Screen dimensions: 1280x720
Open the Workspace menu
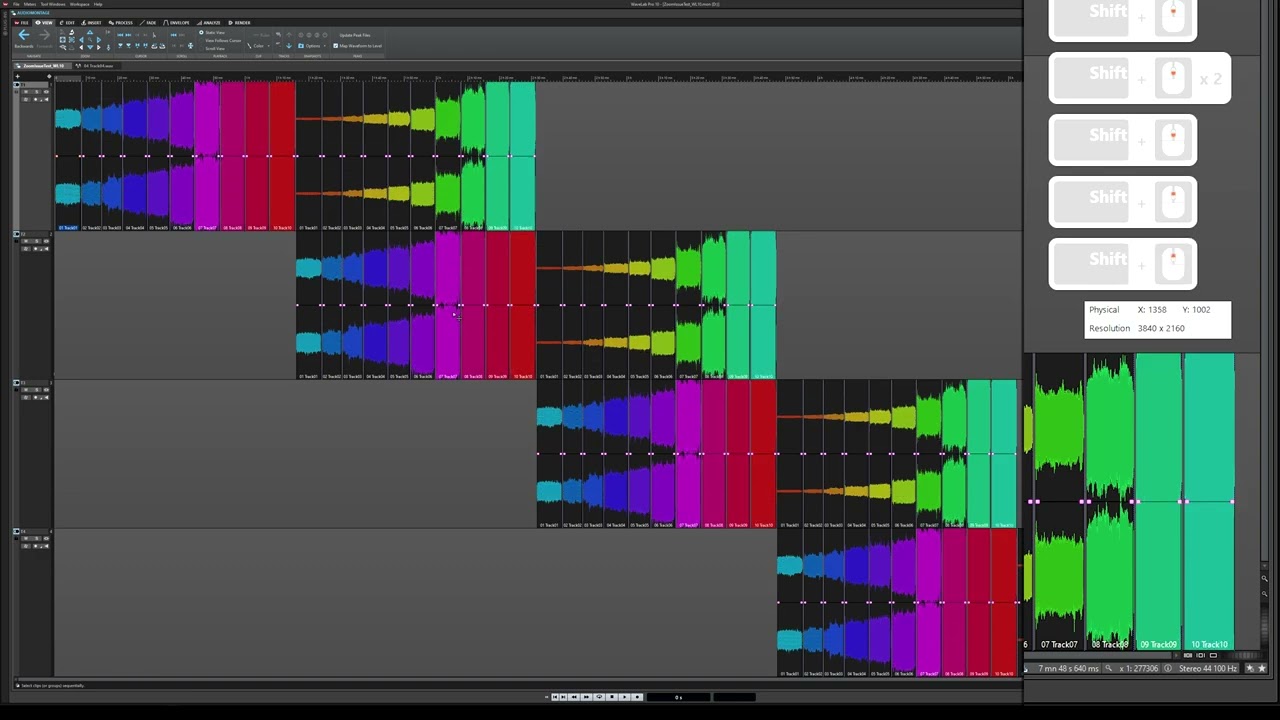coord(79,4)
